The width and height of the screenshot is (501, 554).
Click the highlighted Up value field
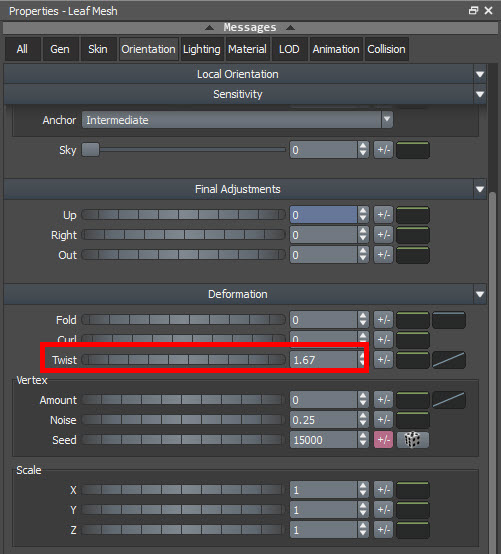[324, 215]
